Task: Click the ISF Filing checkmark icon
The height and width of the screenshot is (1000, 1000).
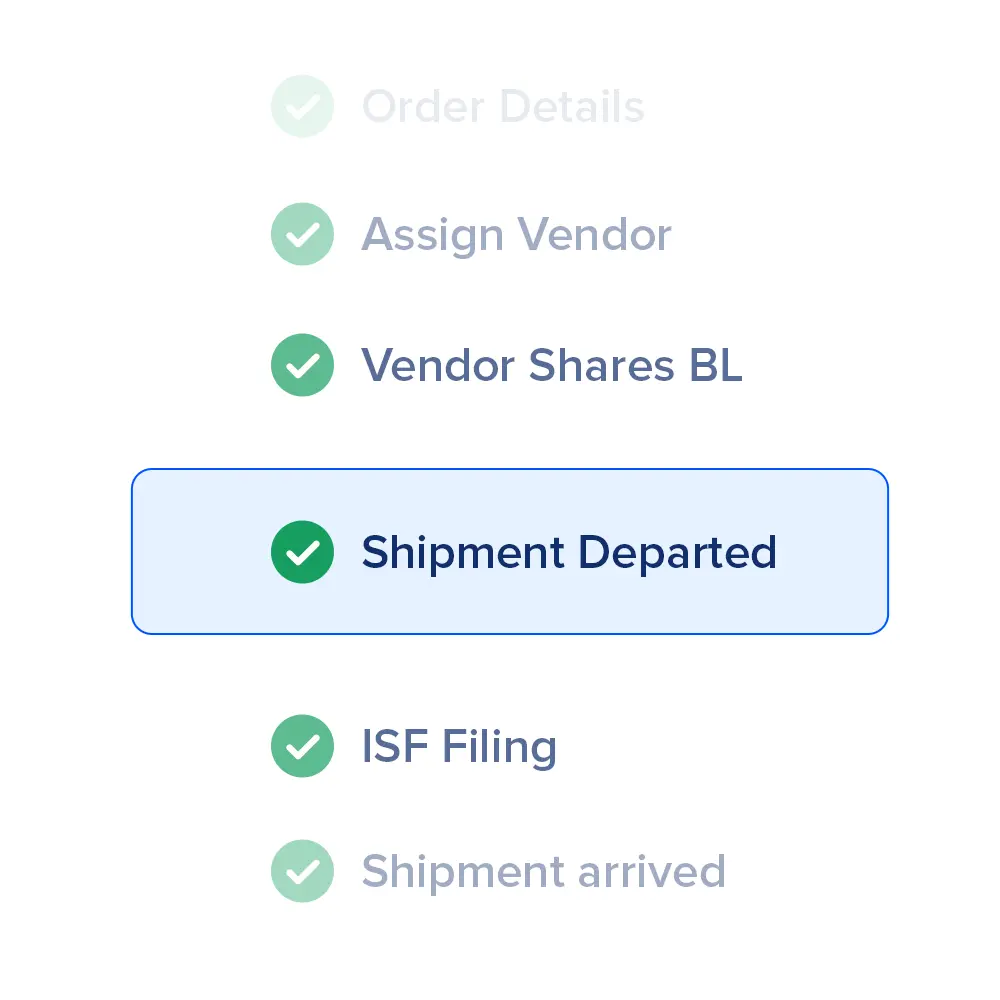Action: click(x=302, y=746)
